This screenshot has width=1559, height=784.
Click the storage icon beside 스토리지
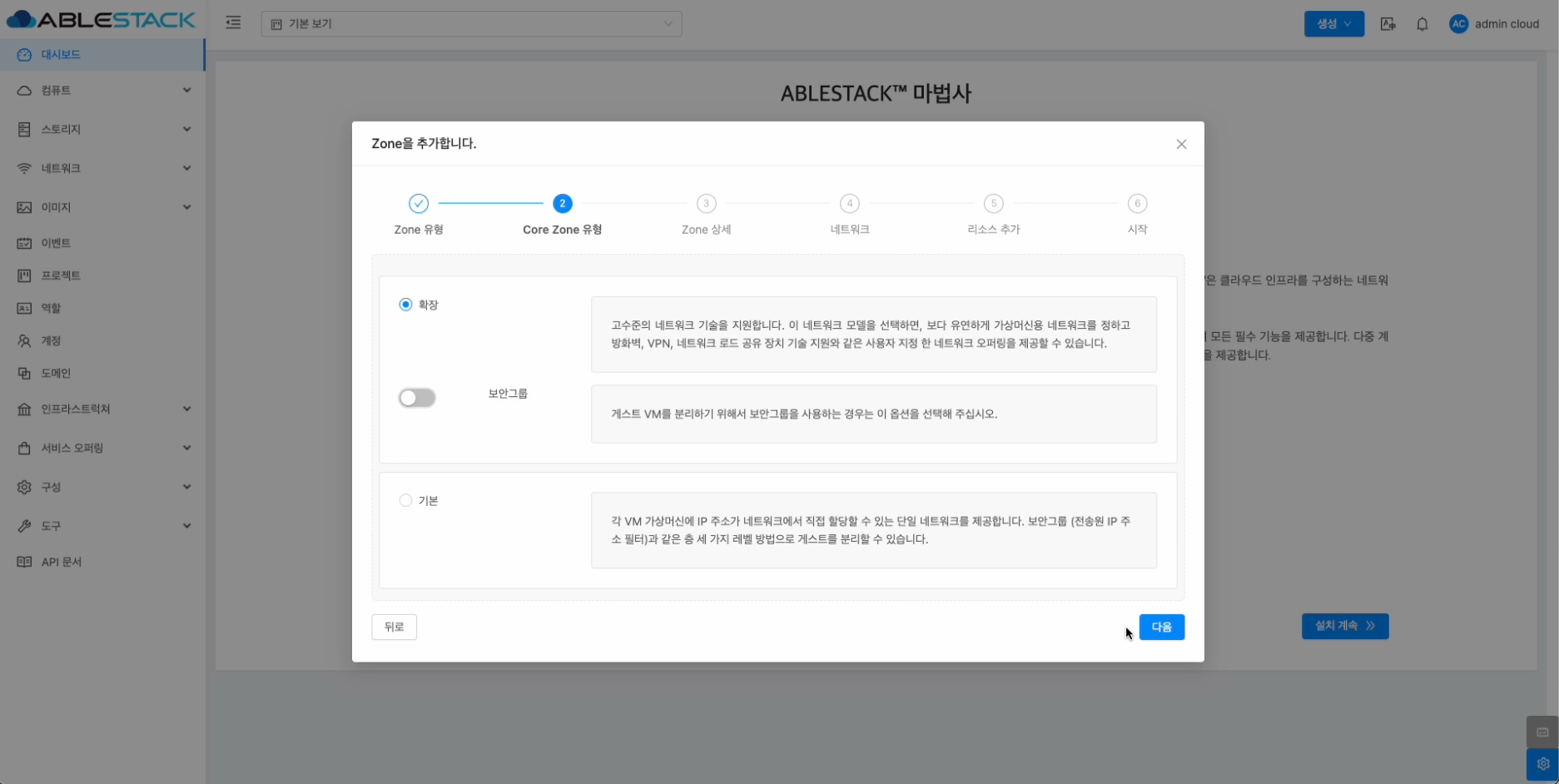tap(24, 130)
